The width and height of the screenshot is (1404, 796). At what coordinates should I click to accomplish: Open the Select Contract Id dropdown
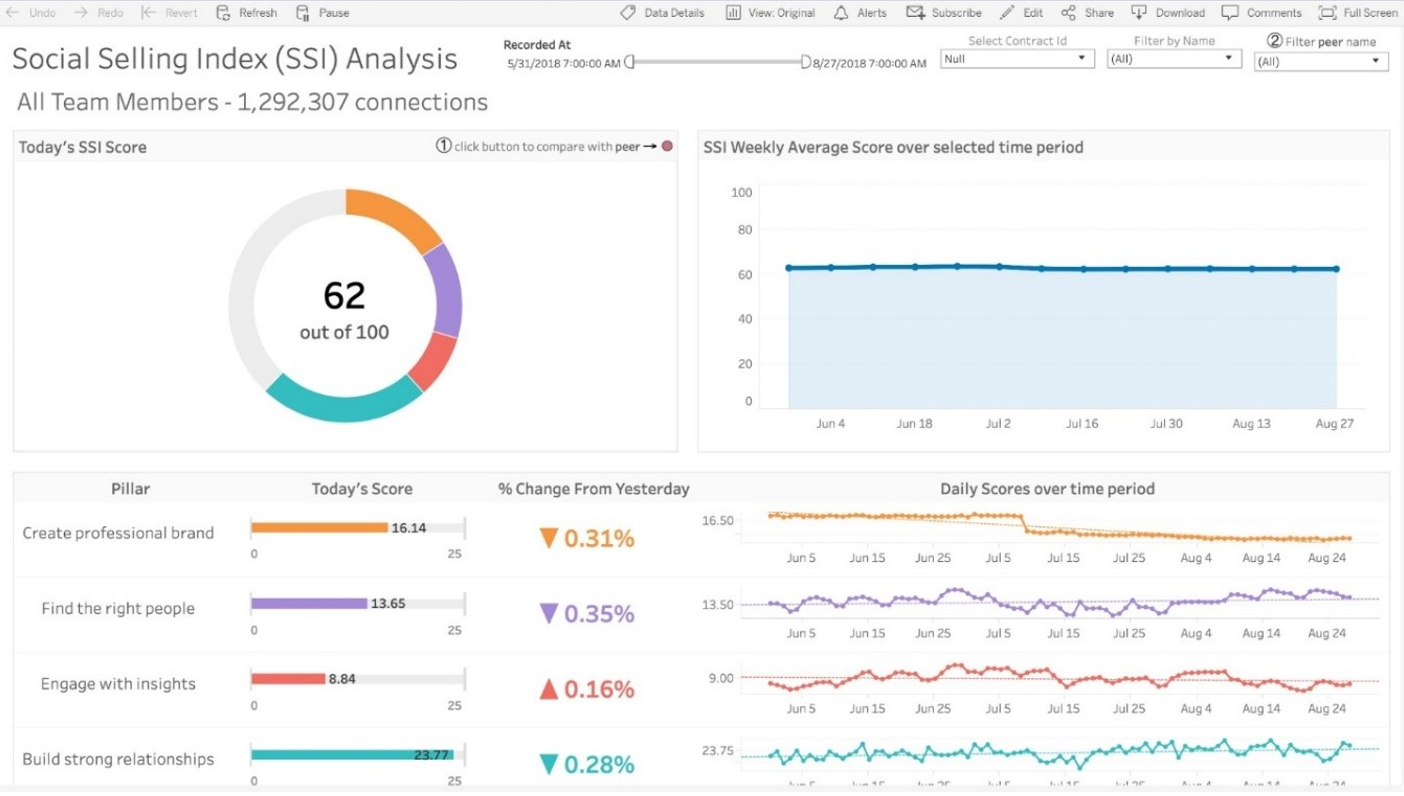[x=1016, y=59]
